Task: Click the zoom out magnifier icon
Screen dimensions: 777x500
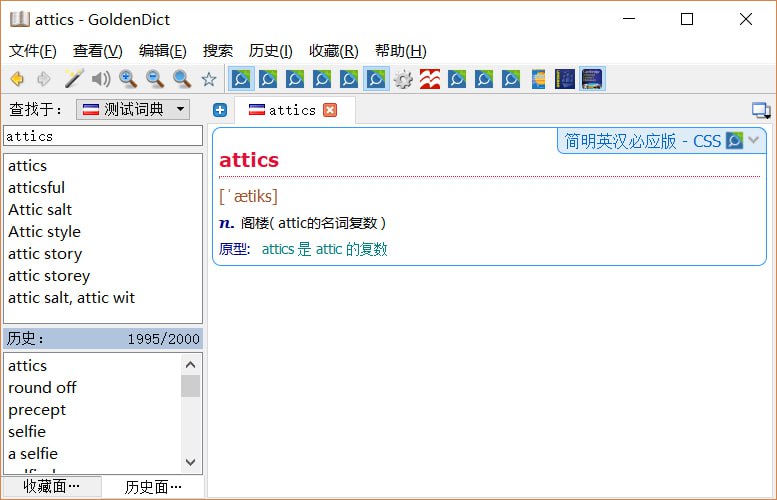Action: (155, 79)
